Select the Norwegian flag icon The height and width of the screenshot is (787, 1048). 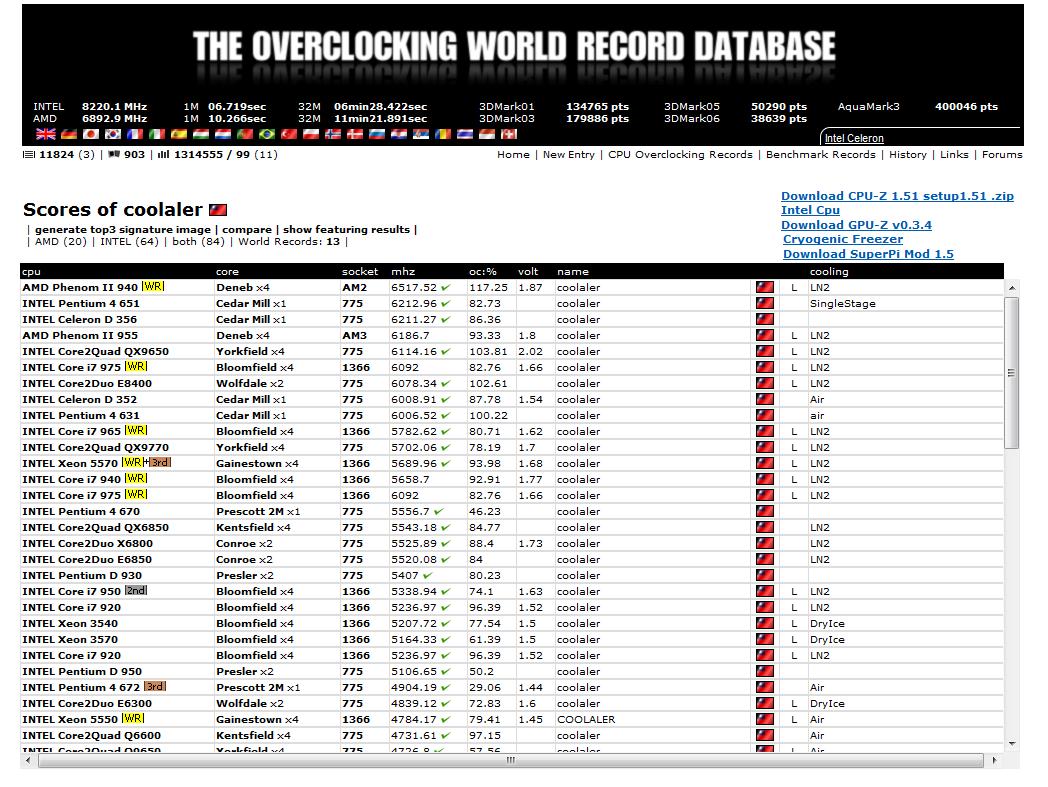333,134
